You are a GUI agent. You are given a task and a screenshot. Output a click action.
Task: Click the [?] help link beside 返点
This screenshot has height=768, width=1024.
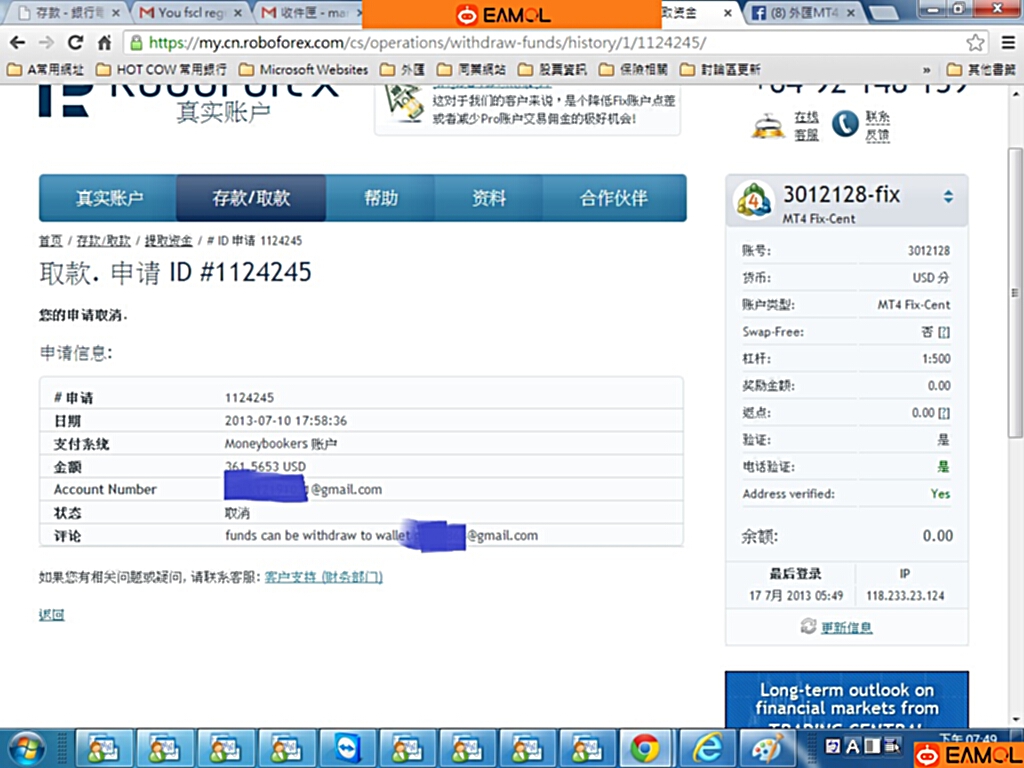click(x=944, y=413)
